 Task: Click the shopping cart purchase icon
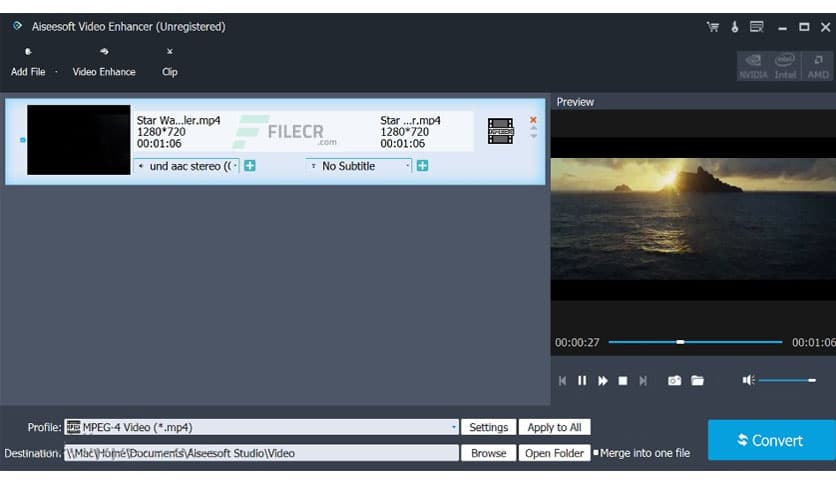[x=713, y=27]
